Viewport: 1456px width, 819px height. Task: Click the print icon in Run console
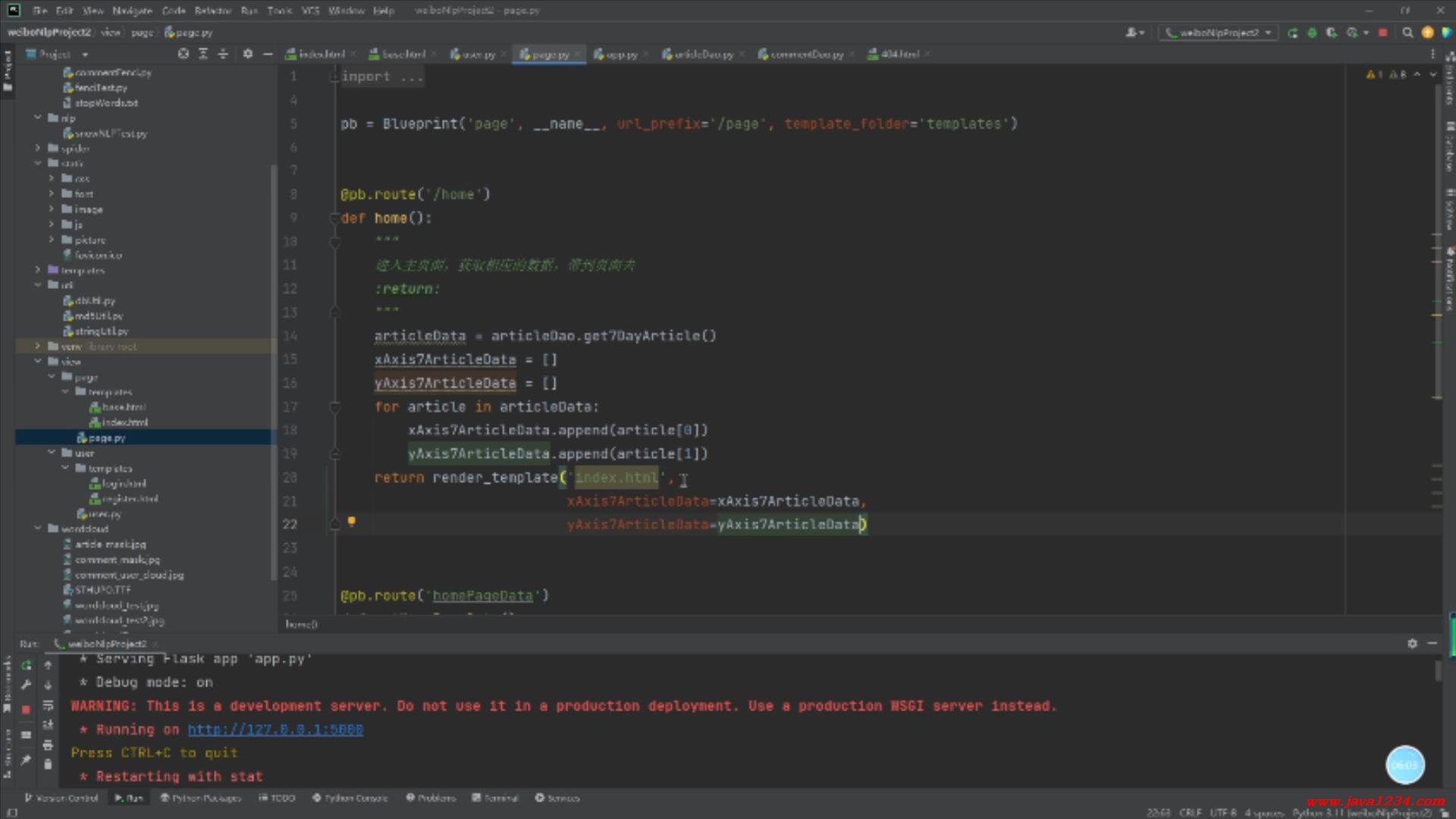(x=48, y=745)
